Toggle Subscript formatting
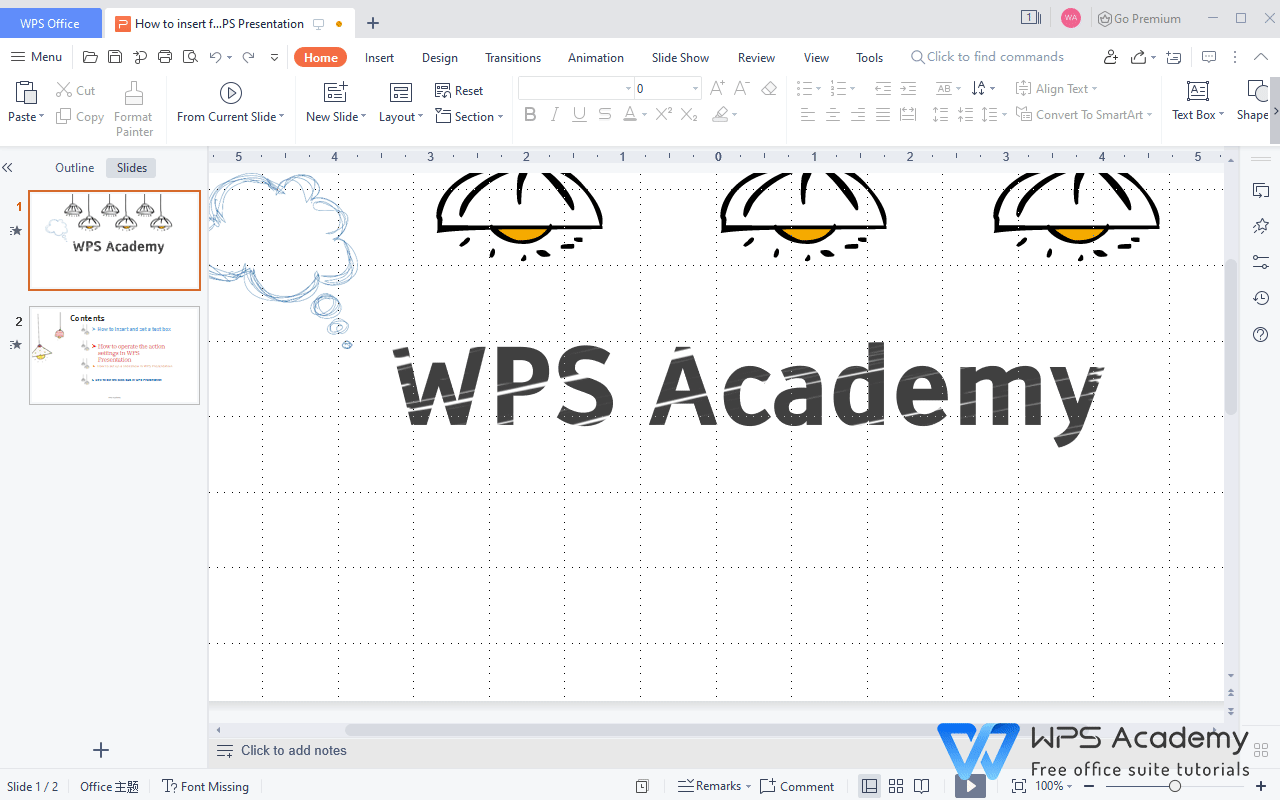Screen dimensions: 1280x800 [689, 115]
